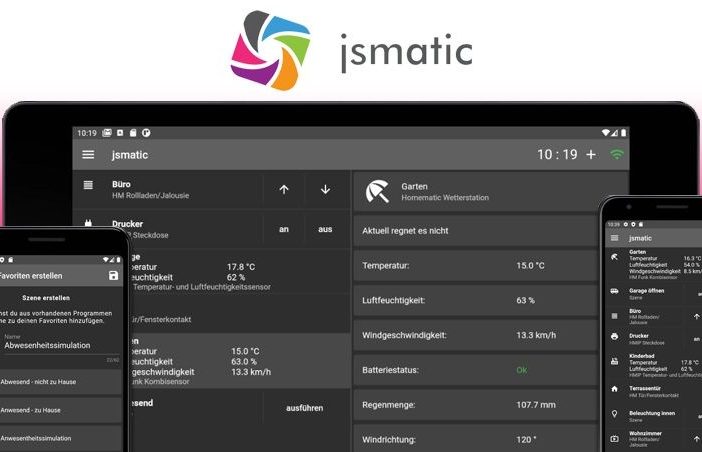Tap the Büro blinds icon on tablet
This screenshot has width=702, height=452.
[88, 185]
